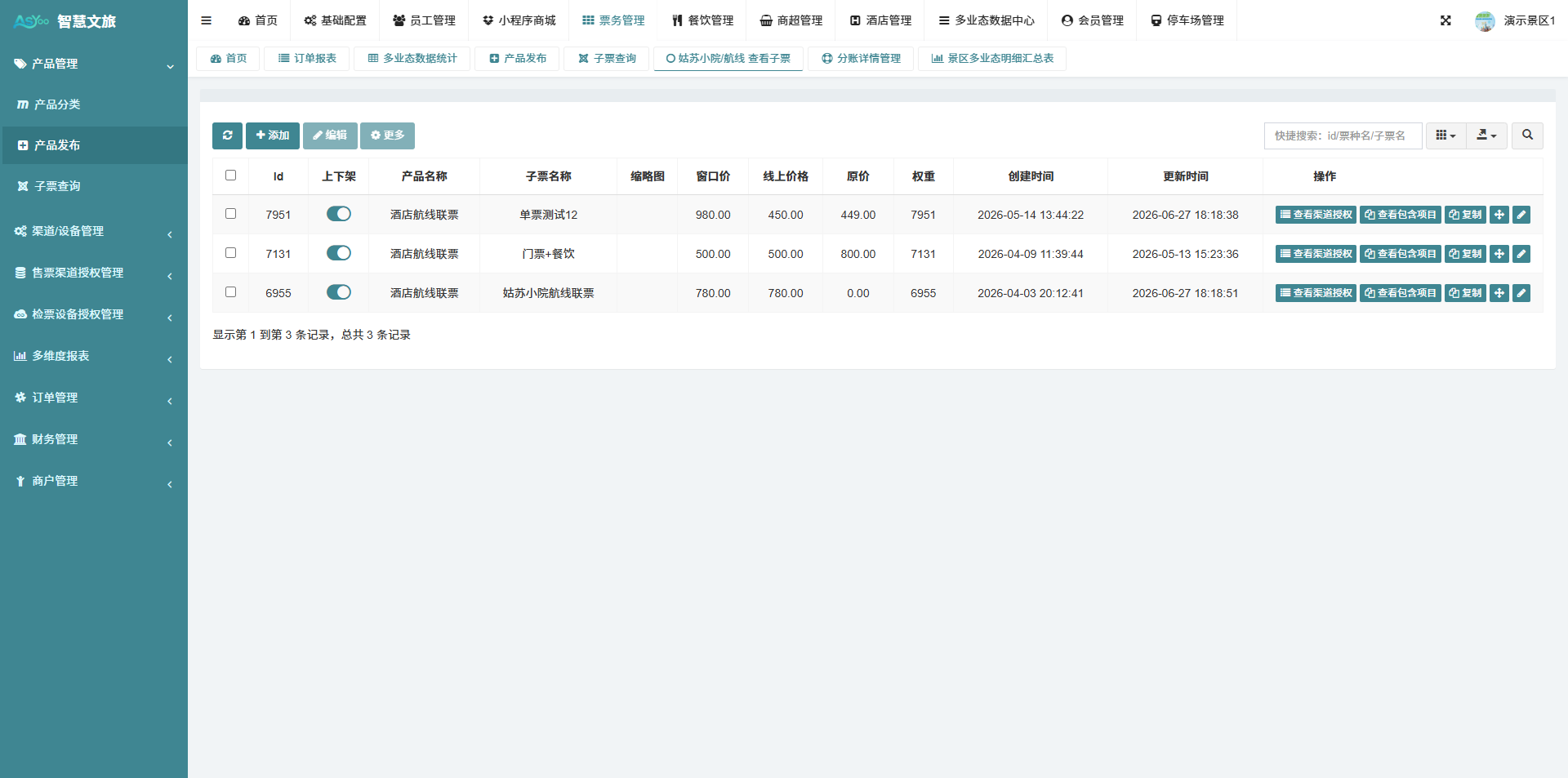Viewport: 1568px width, 778px height.
Task: Open 基础配置 top menu
Action: point(335,20)
